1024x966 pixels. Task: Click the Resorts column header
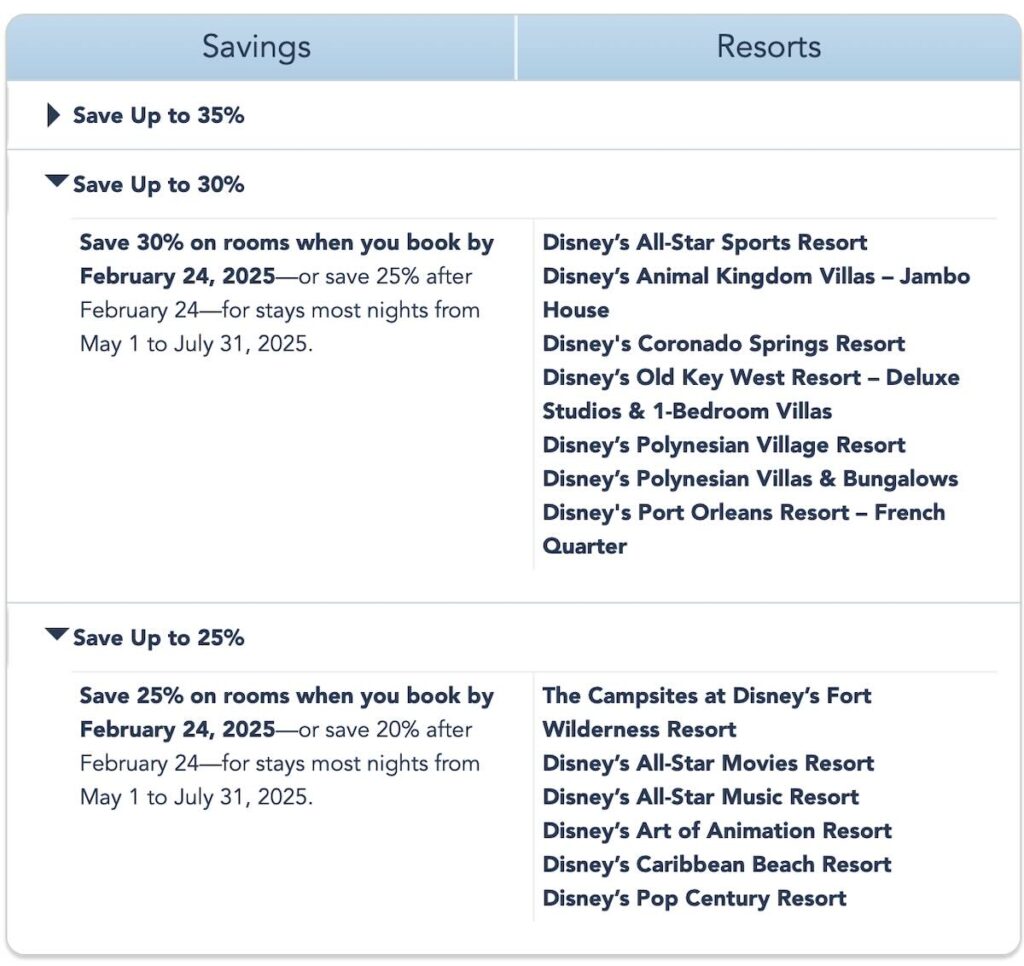[x=769, y=47]
